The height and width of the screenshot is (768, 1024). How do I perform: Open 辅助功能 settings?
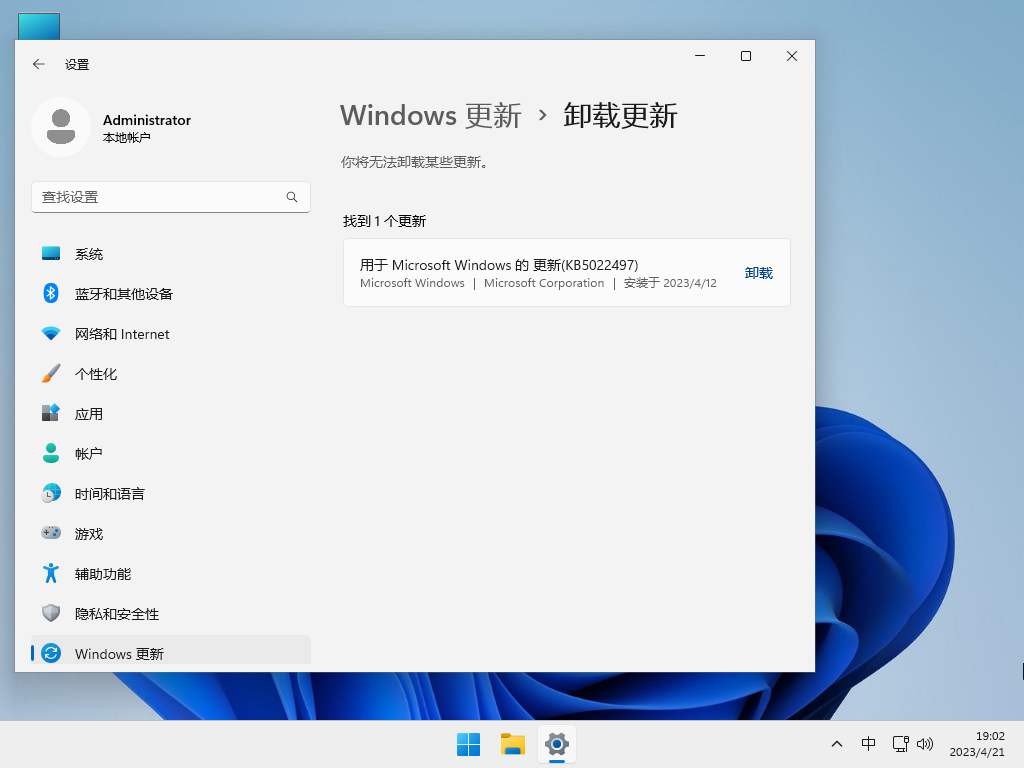point(102,573)
